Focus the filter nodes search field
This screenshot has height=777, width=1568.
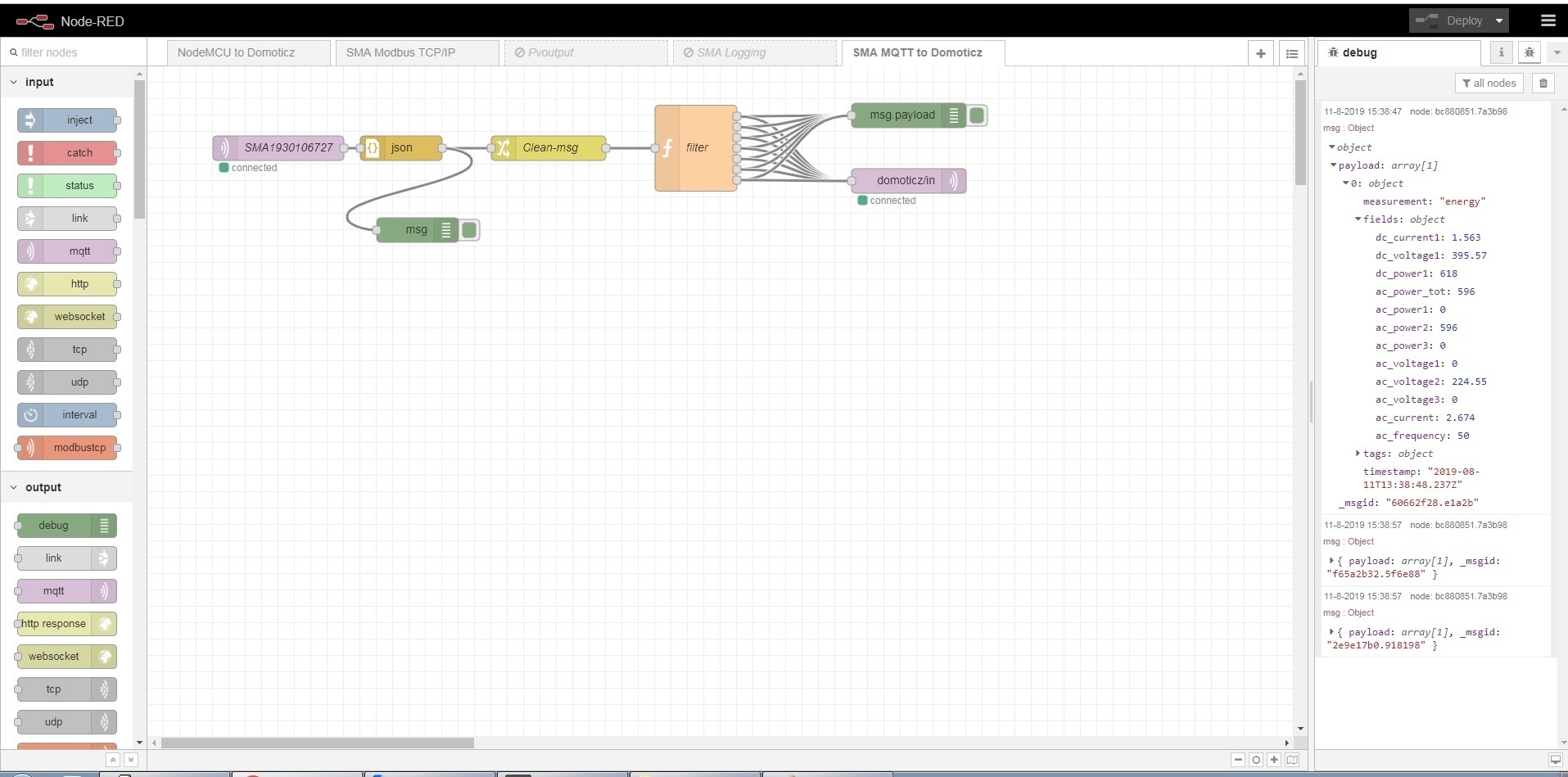pyautogui.click(x=74, y=52)
